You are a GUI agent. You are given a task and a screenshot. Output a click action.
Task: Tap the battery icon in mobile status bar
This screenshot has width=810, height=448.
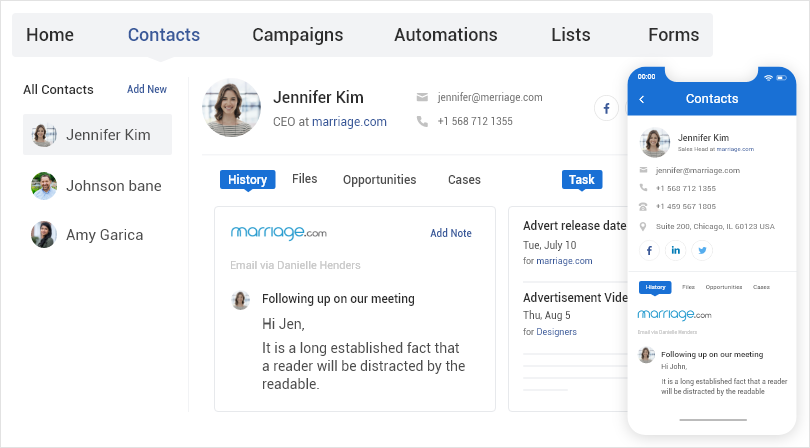point(782,78)
